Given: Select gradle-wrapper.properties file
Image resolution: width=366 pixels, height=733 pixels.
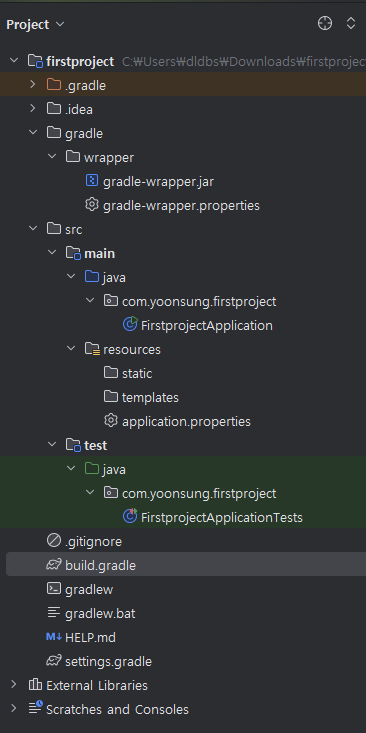Looking at the screenshot, I should (x=181, y=205).
